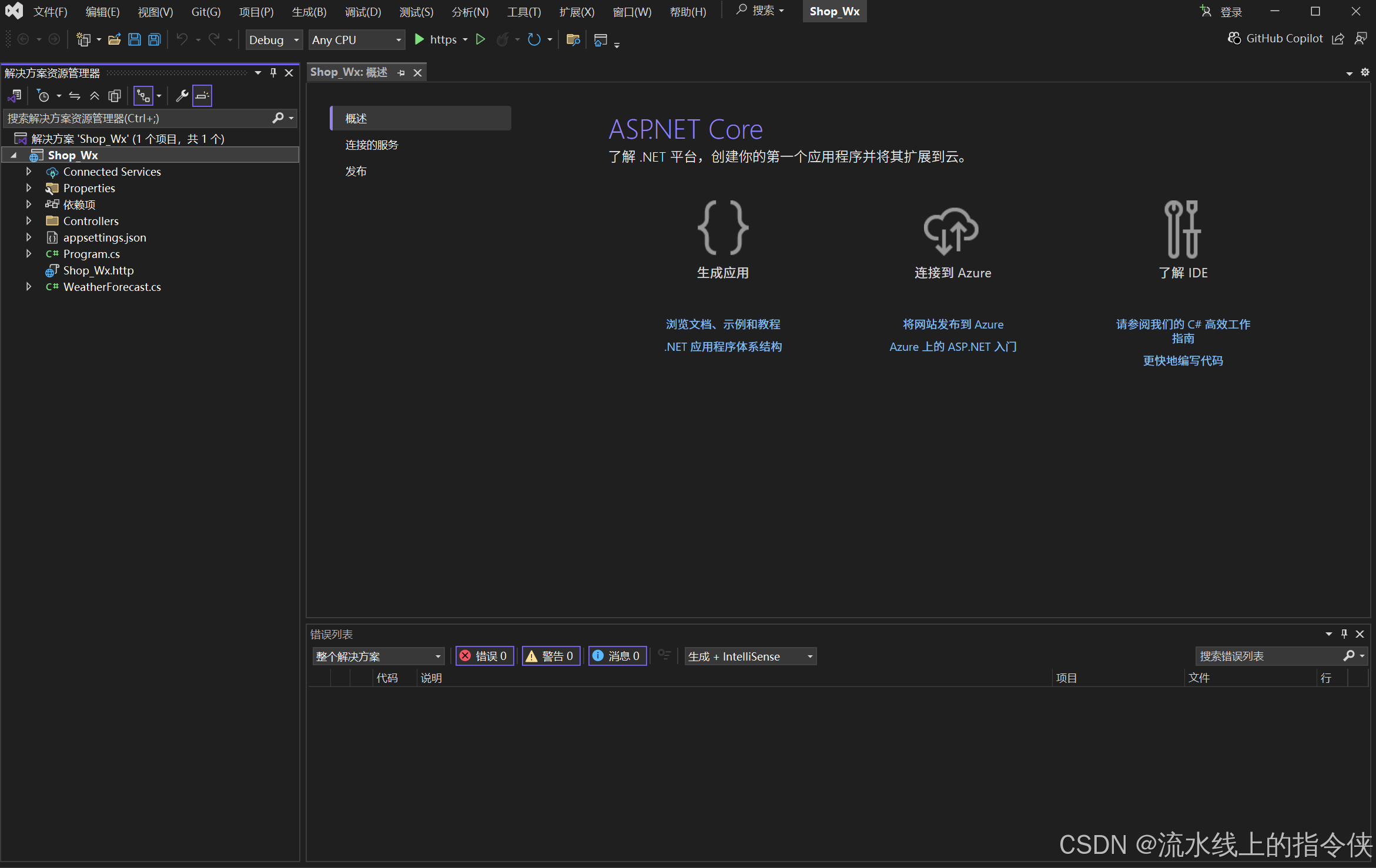Image resolution: width=1376 pixels, height=868 pixels.
Task: Click Collapse All in Solution Explorer toolbar
Action: pos(95,96)
